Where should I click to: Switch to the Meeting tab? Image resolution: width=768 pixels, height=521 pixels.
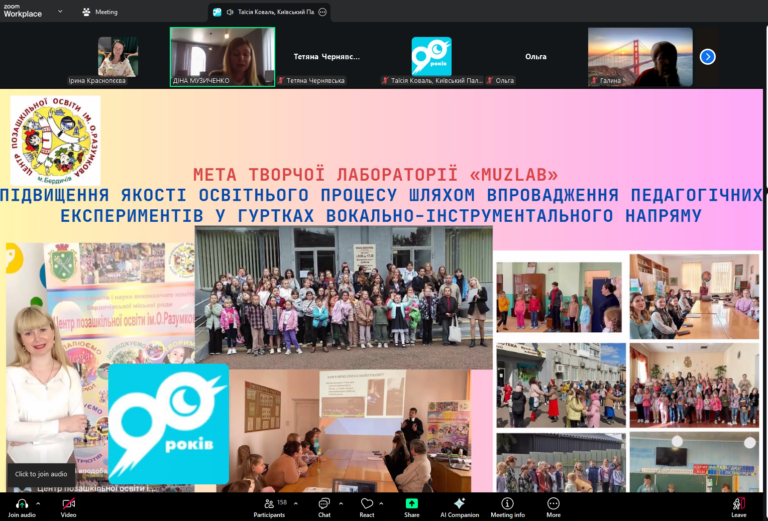100,12
